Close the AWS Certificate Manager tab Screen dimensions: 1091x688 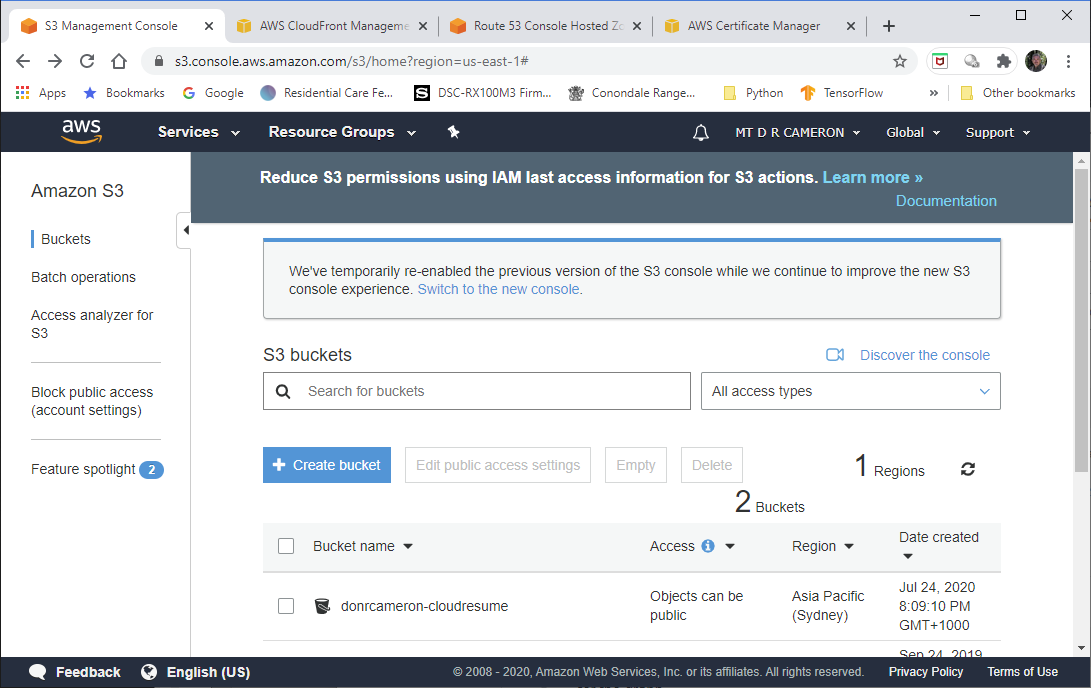pos(850,26)
